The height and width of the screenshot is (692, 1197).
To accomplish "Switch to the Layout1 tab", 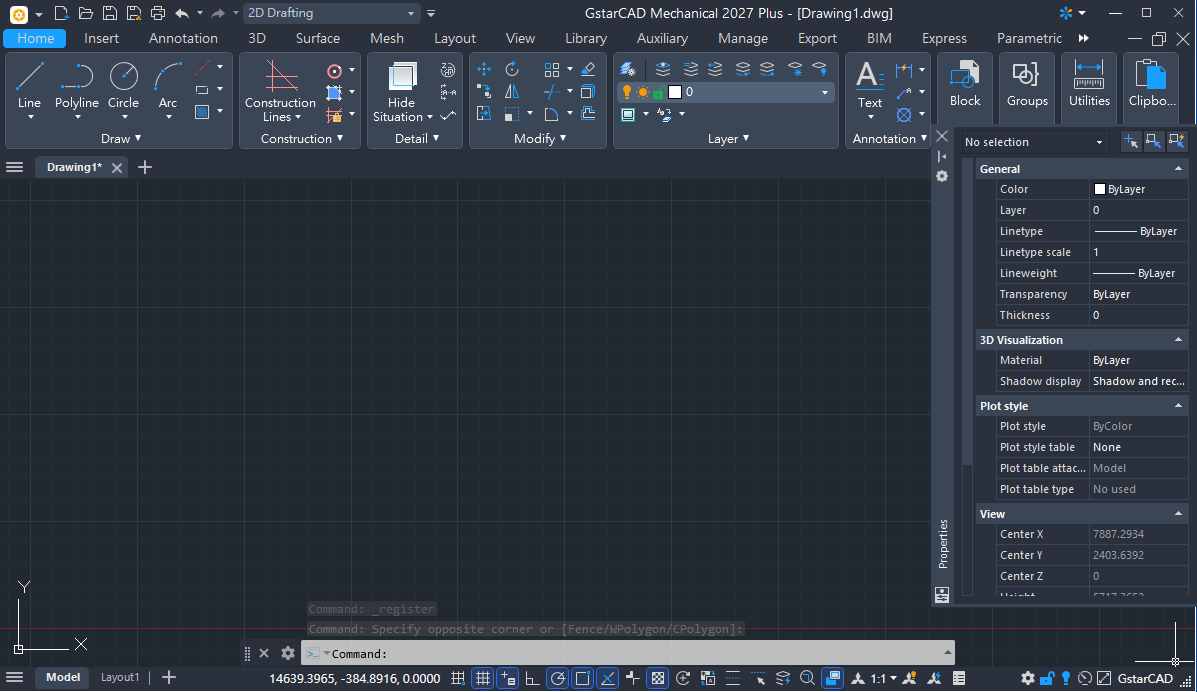I will [x=120, y=677].
